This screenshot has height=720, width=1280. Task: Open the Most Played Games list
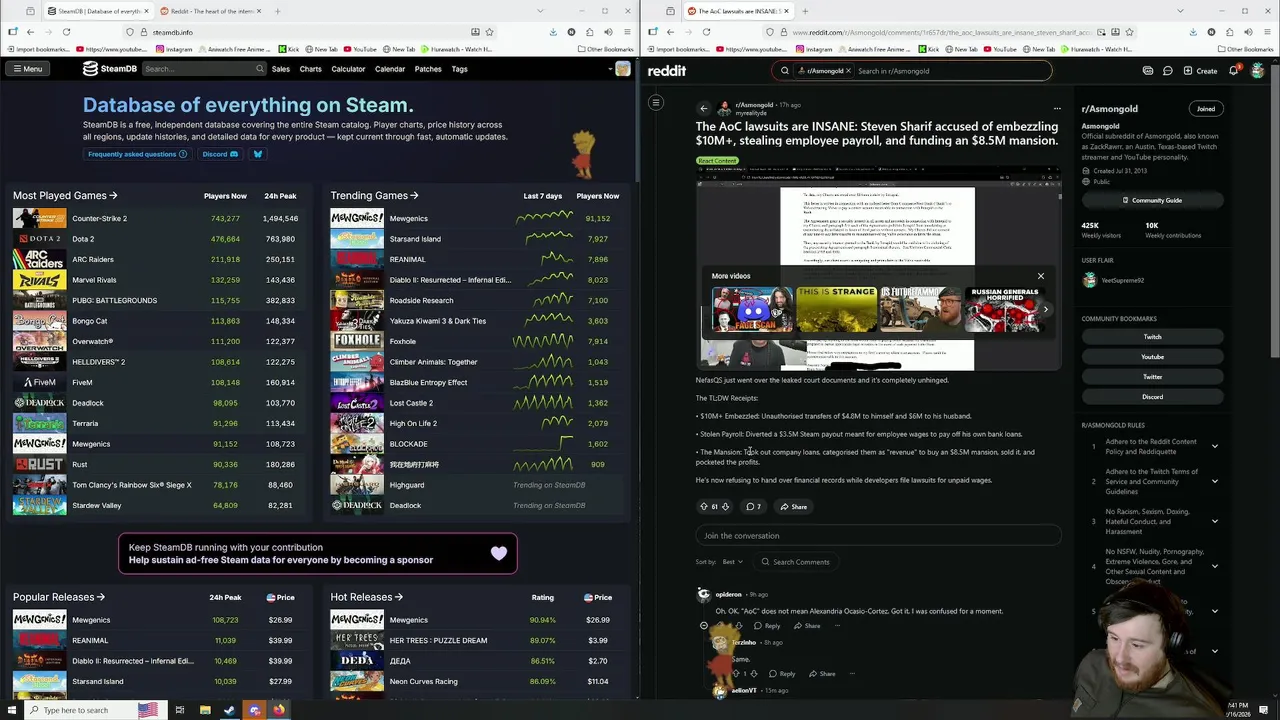point(65,196)
